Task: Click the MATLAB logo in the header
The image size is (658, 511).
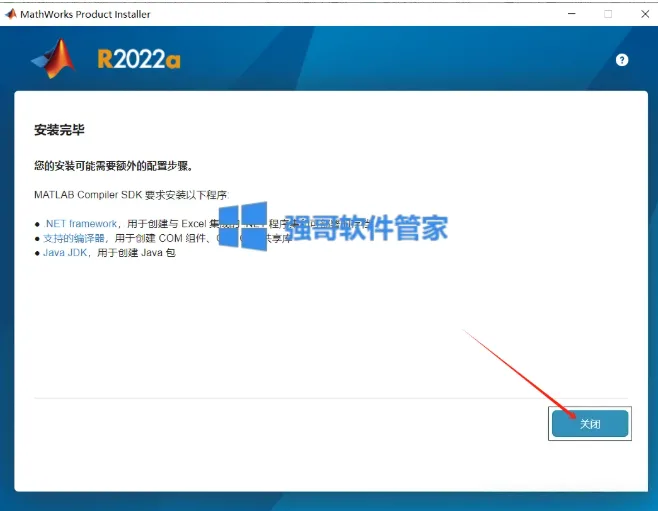Action: [x=55, y=59]
